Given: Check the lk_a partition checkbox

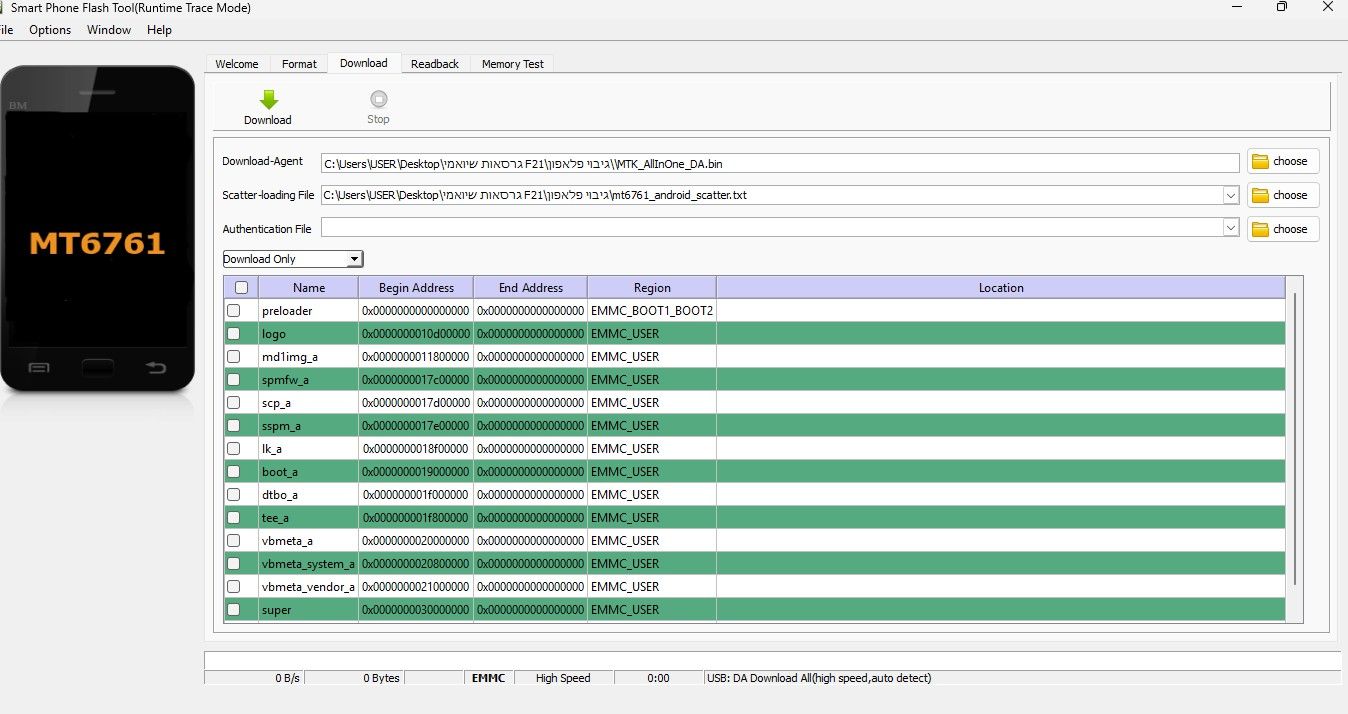Looking at the screenshot, I should point(234,449).
